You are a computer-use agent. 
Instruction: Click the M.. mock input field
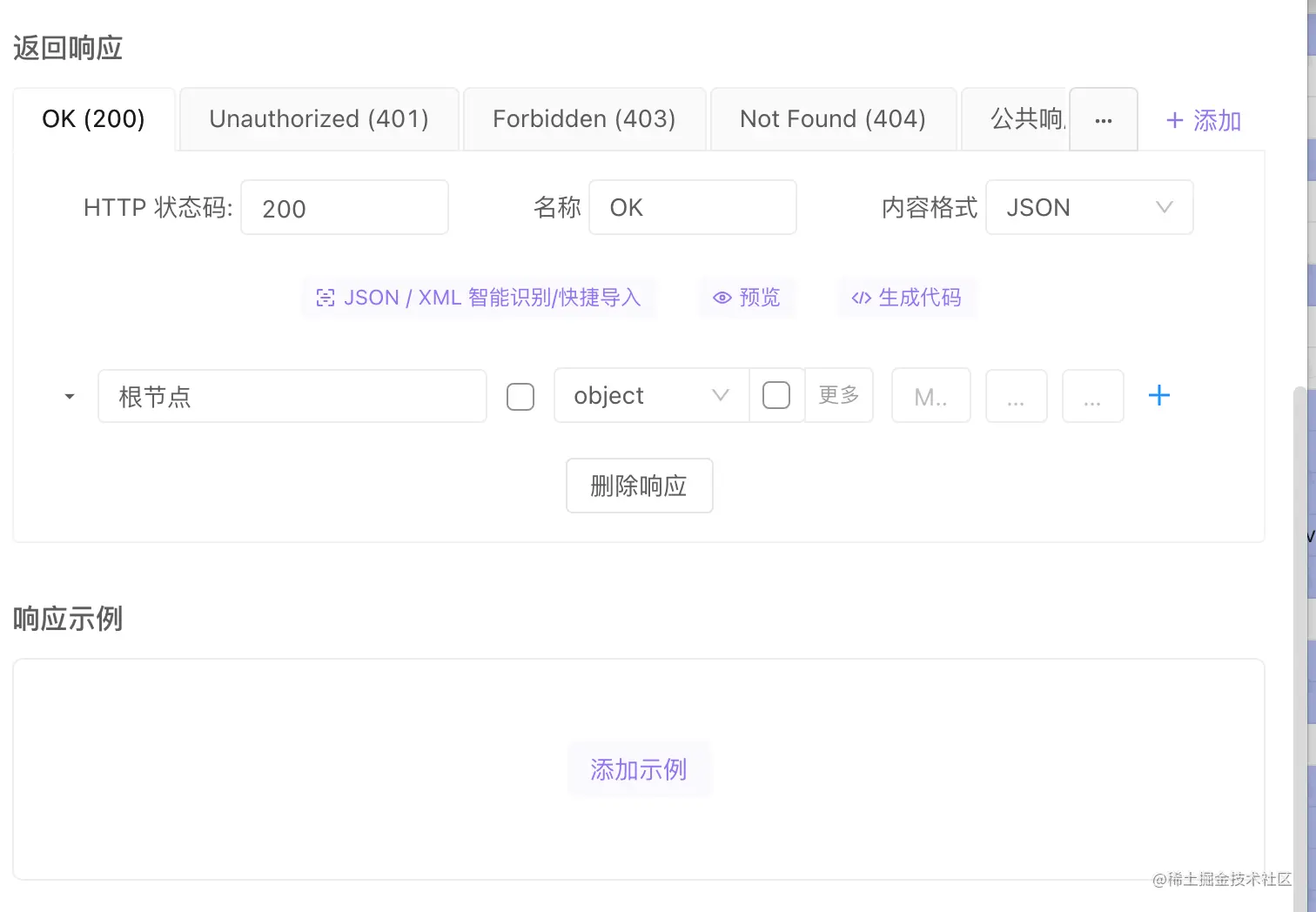coord(931,396)
